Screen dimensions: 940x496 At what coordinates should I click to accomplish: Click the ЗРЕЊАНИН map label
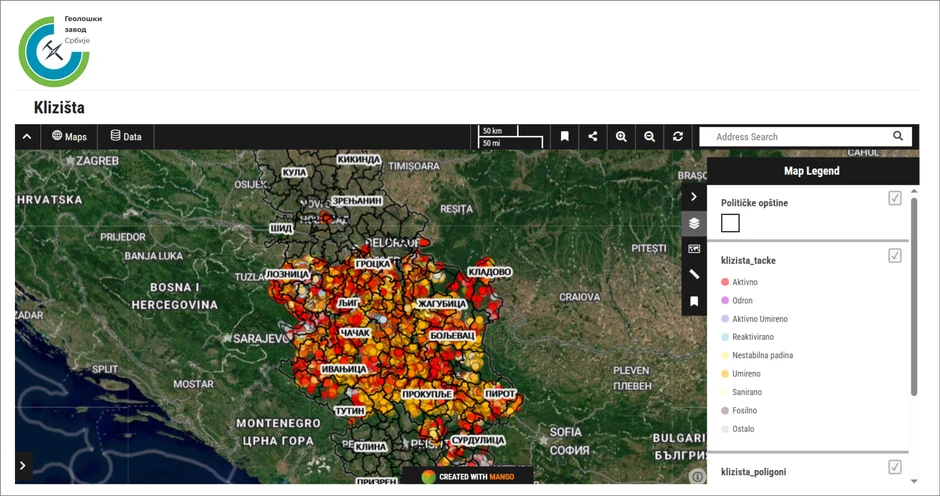click(357, 201)
